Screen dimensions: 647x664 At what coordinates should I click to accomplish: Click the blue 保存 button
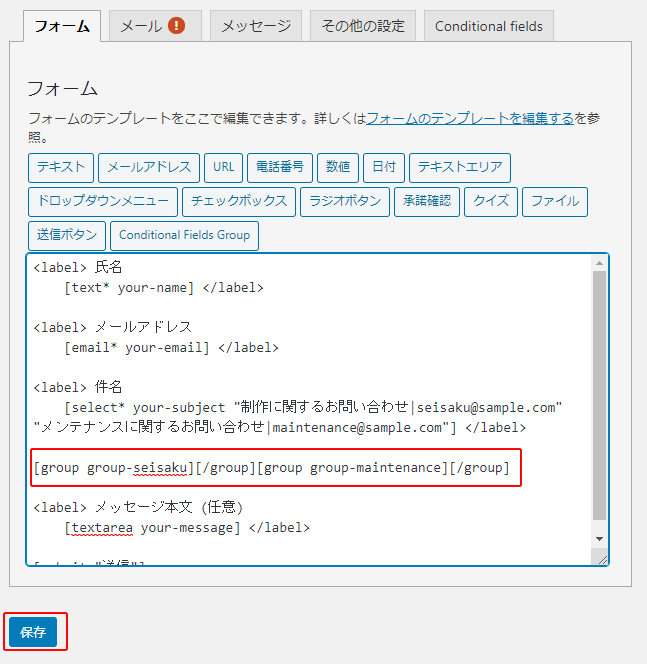33,632
